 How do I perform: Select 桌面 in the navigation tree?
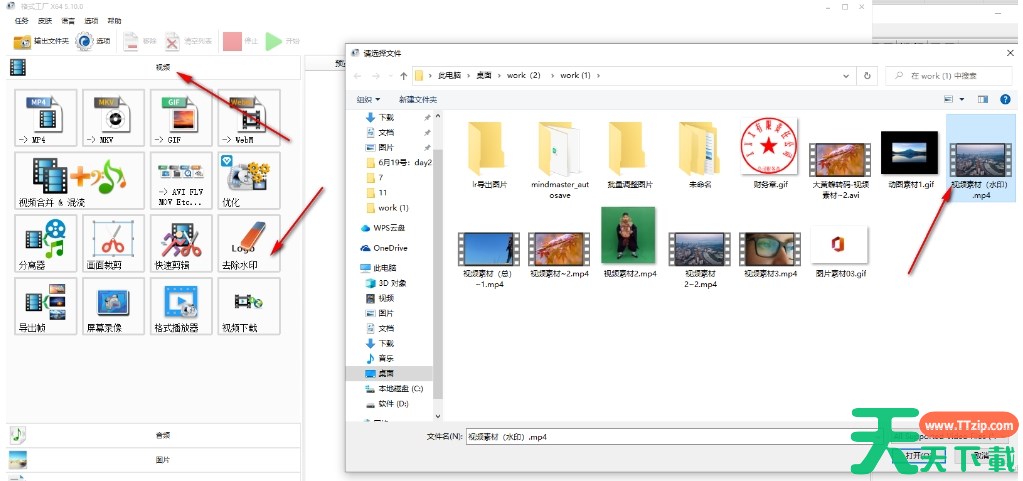coord(385,373)
